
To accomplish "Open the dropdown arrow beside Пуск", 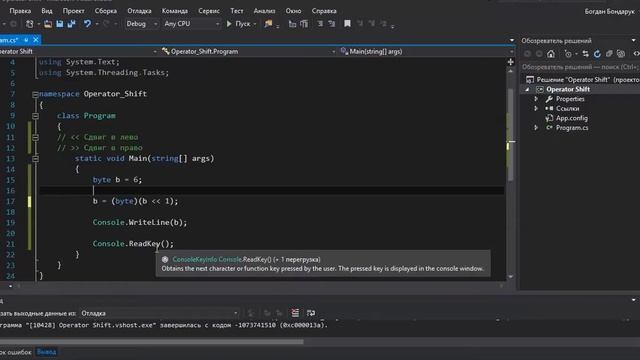I will click(x=255, y=24).
